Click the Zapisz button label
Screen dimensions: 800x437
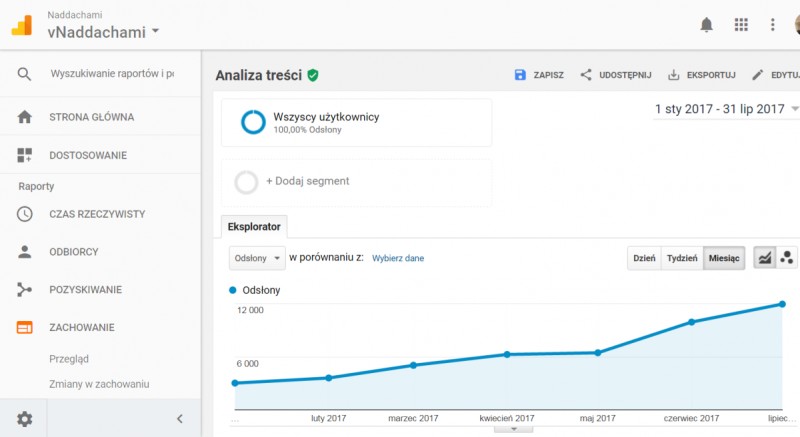click(x=548, y=75)
